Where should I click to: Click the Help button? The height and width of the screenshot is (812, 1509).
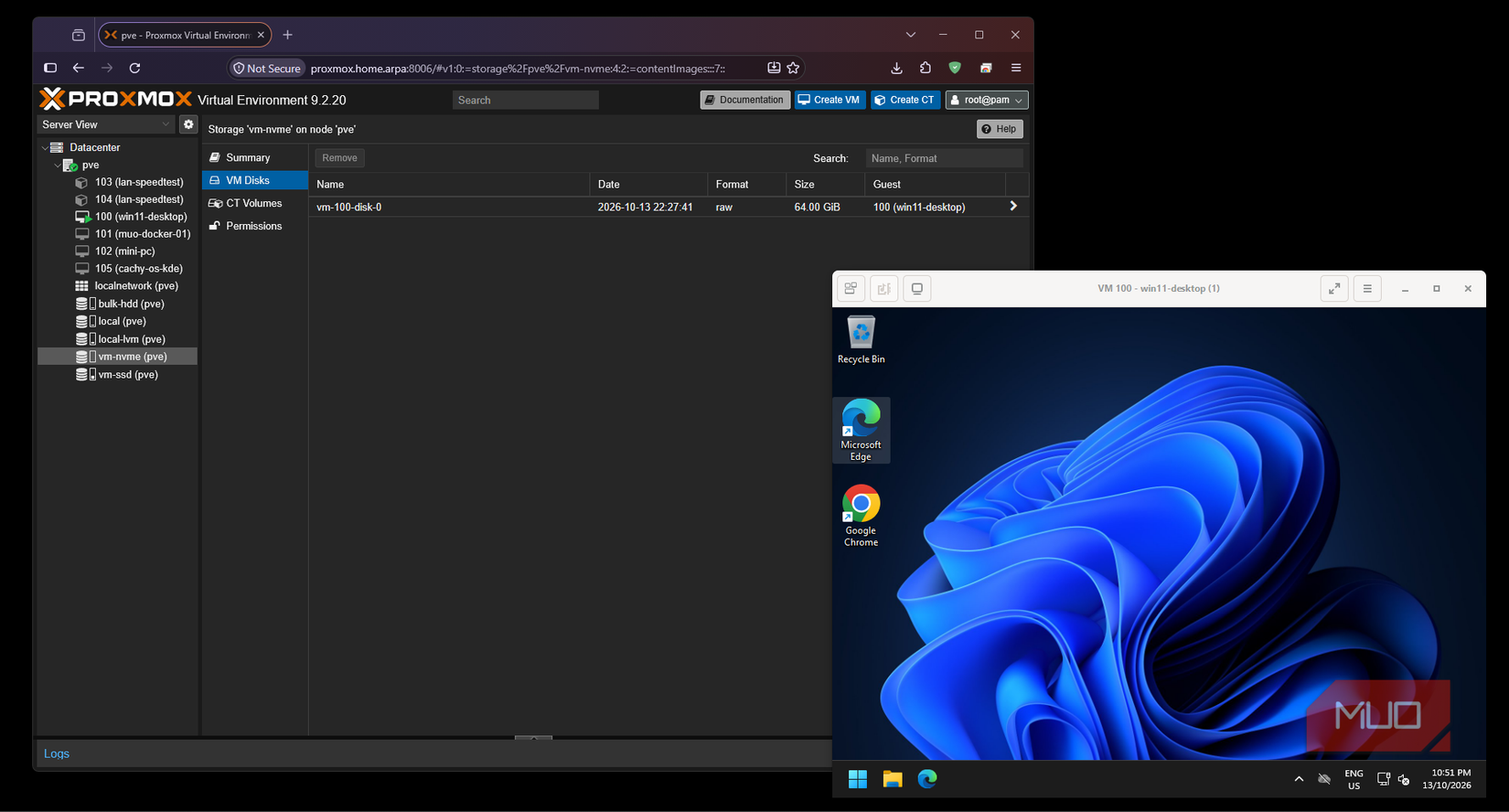click(1000, 129)
